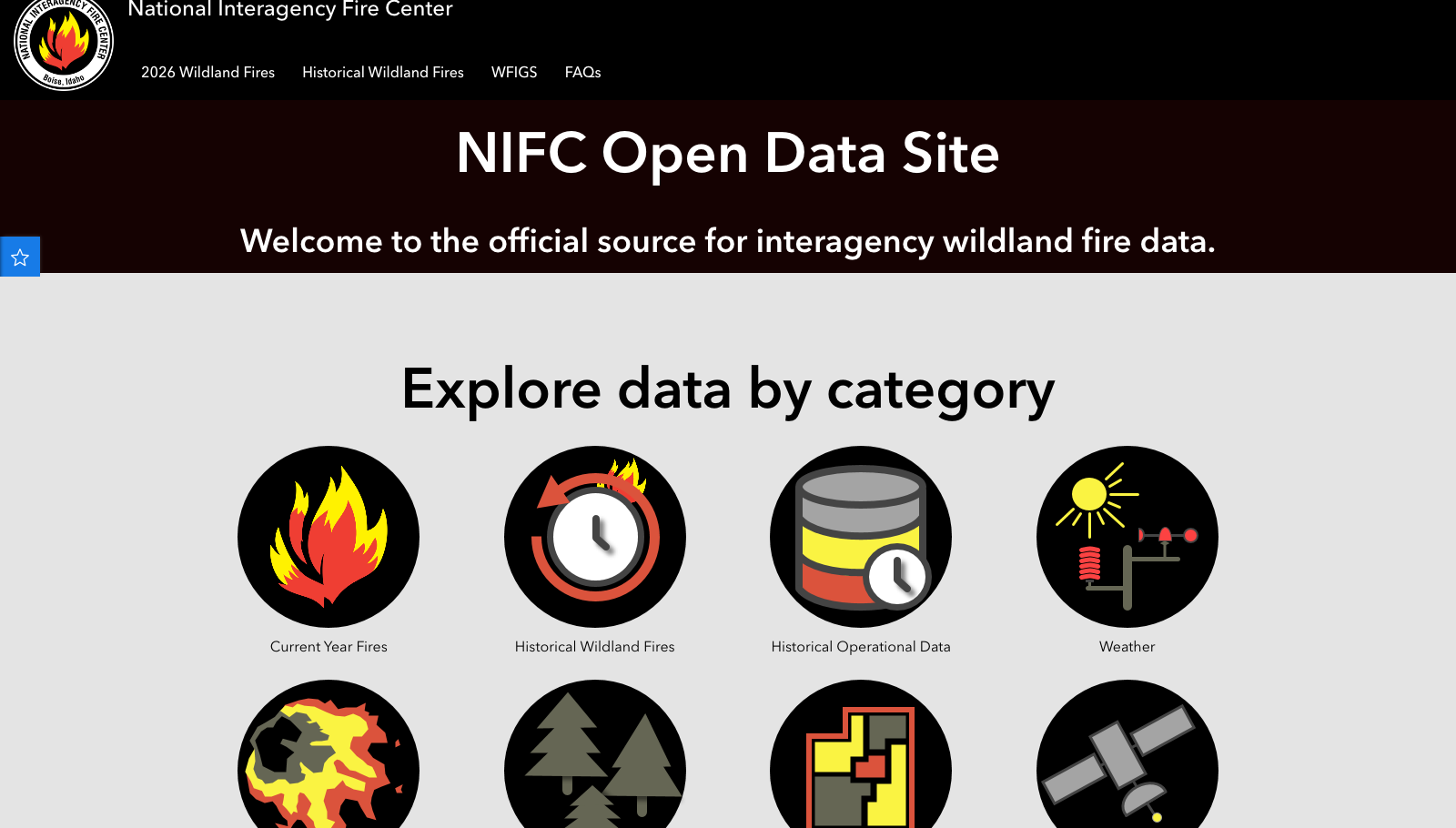Open the Historical Operational Data database icon
The width and height of the screenshot is (1456, 828).
pyautogui.click(x=861, y=537)
